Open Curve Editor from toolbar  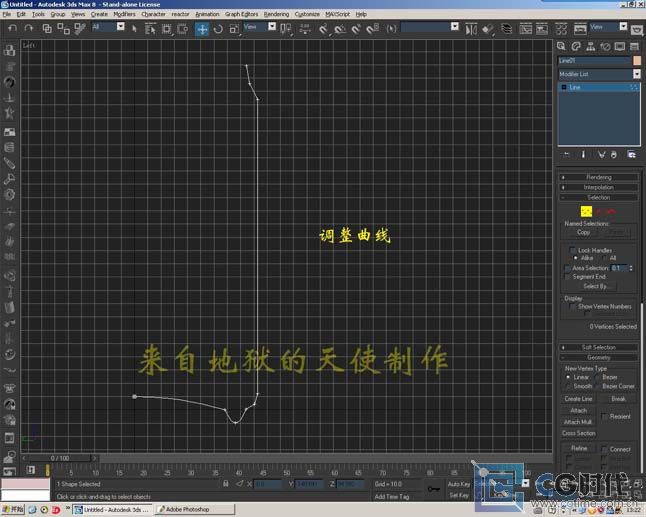pos(525,29)
